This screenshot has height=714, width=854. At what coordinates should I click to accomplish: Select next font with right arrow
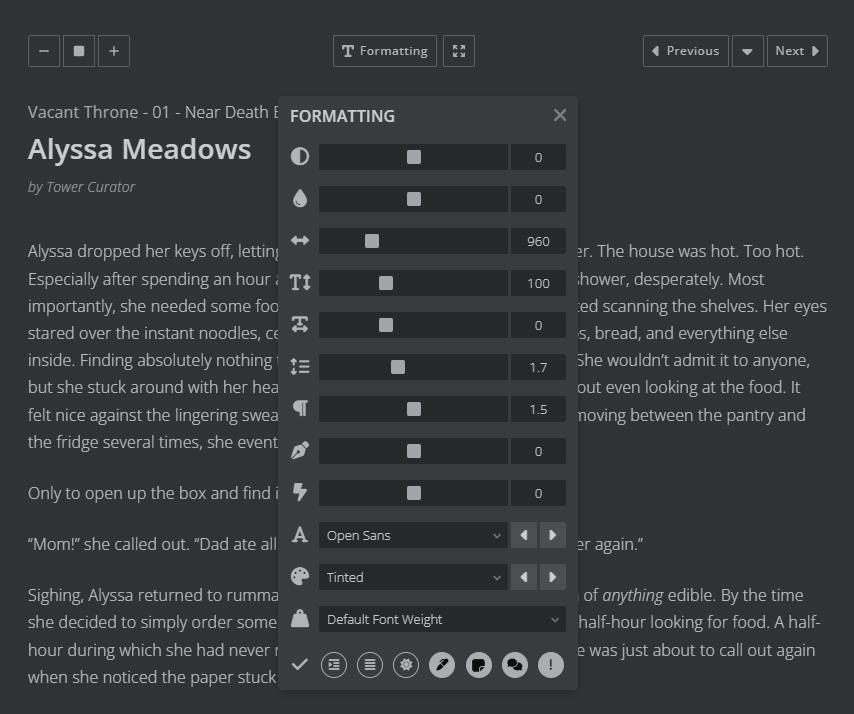[553, 535]
